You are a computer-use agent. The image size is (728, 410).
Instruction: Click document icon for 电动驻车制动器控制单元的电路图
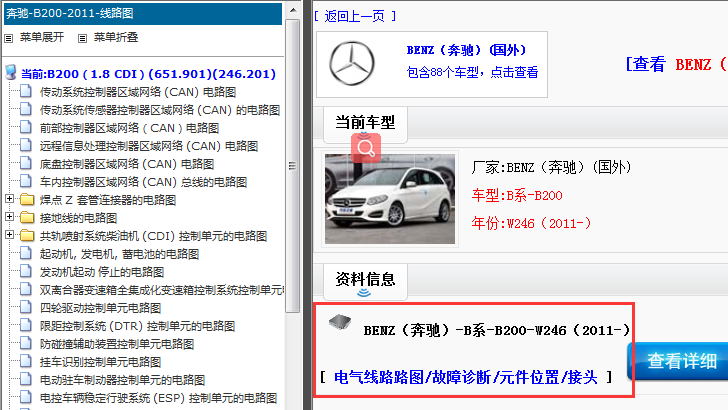point(26,379)
